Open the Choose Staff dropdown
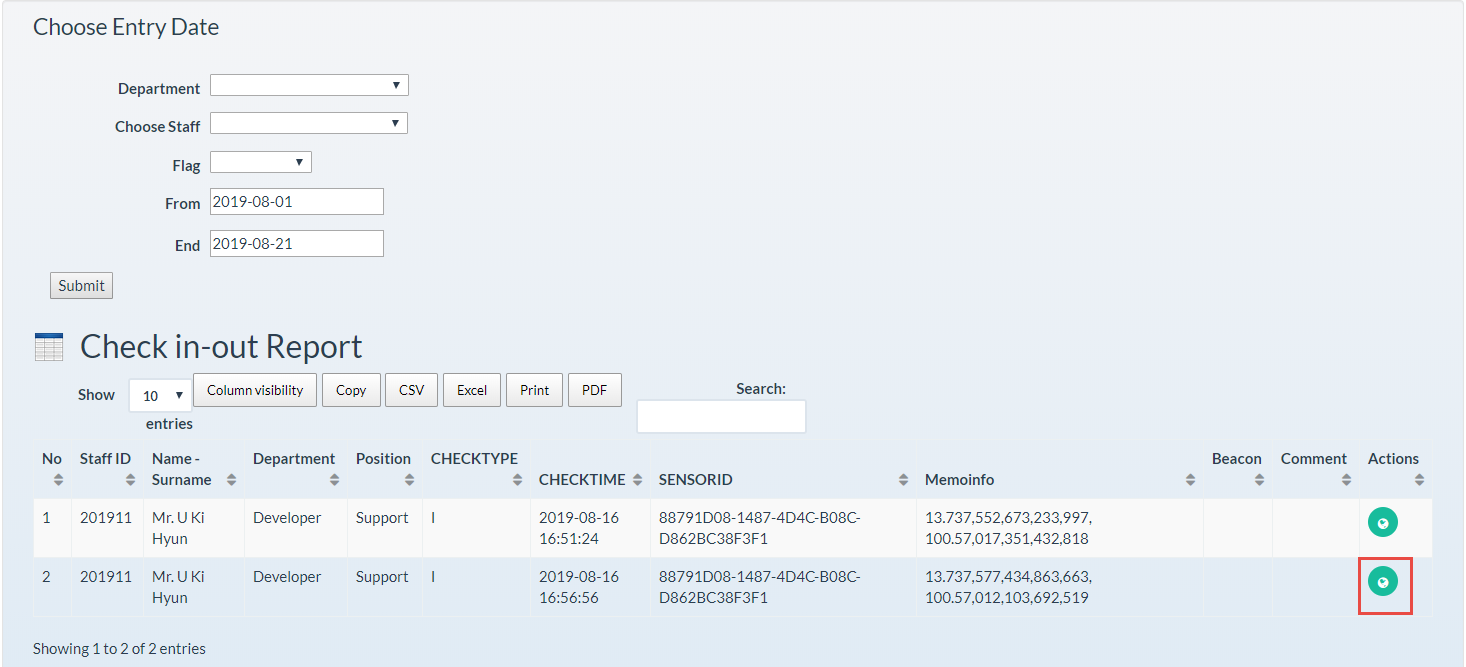 (309, 124)
